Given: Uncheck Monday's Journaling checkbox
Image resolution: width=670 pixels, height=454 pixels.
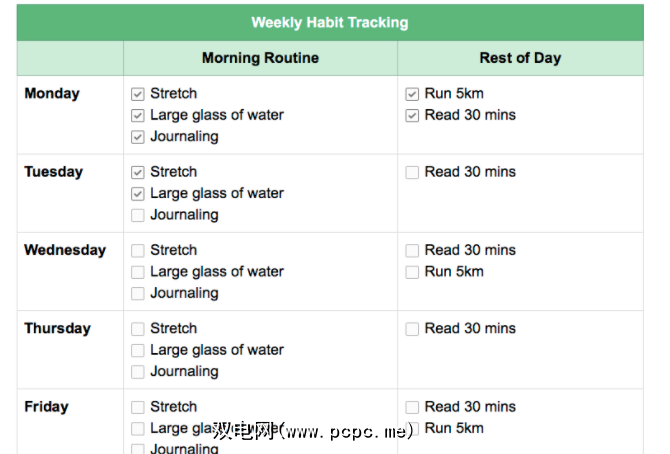Looking at the screenshot, I should click(138, 137).
